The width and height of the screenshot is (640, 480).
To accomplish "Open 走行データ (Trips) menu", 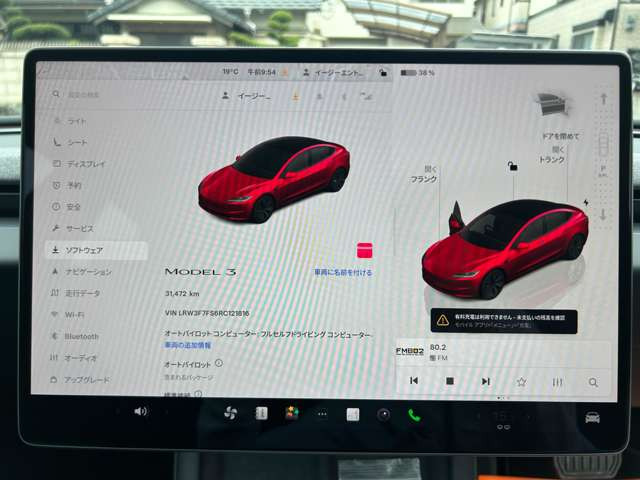I will pos(75,293).
